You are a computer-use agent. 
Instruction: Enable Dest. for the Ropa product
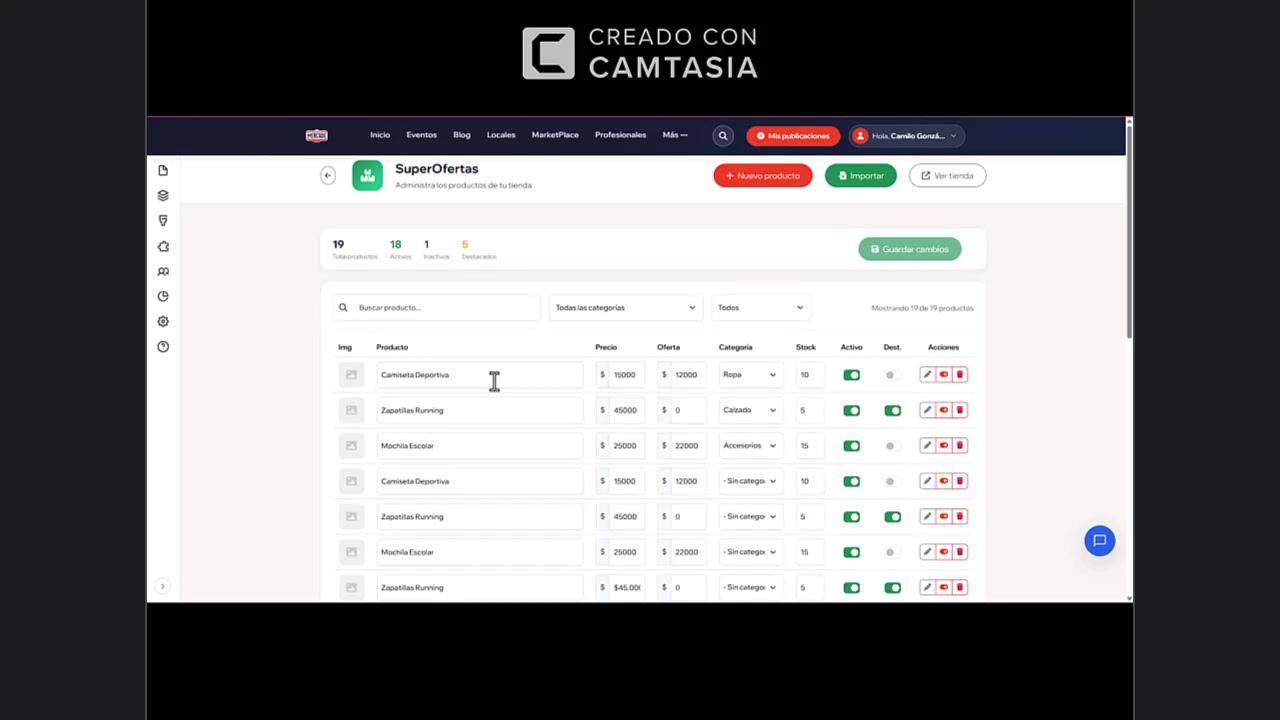tap(892, 375)
